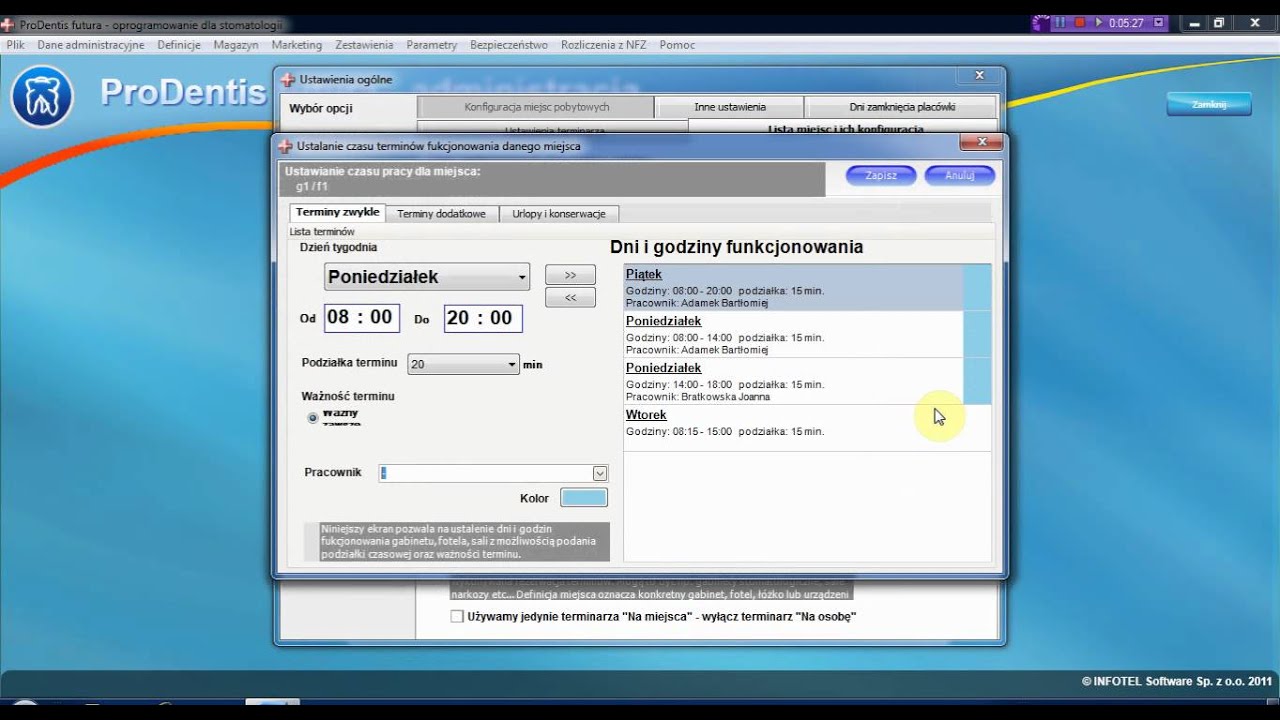
Task: Switch to the Terminy zwykłe tab
Action: tap(337, 213)
